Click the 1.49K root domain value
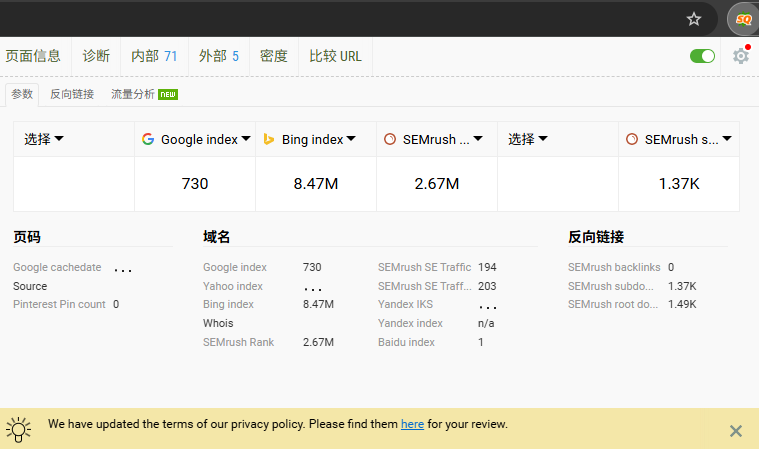The height and width of the screenshot is (449, 759). (x=682, y=304)
